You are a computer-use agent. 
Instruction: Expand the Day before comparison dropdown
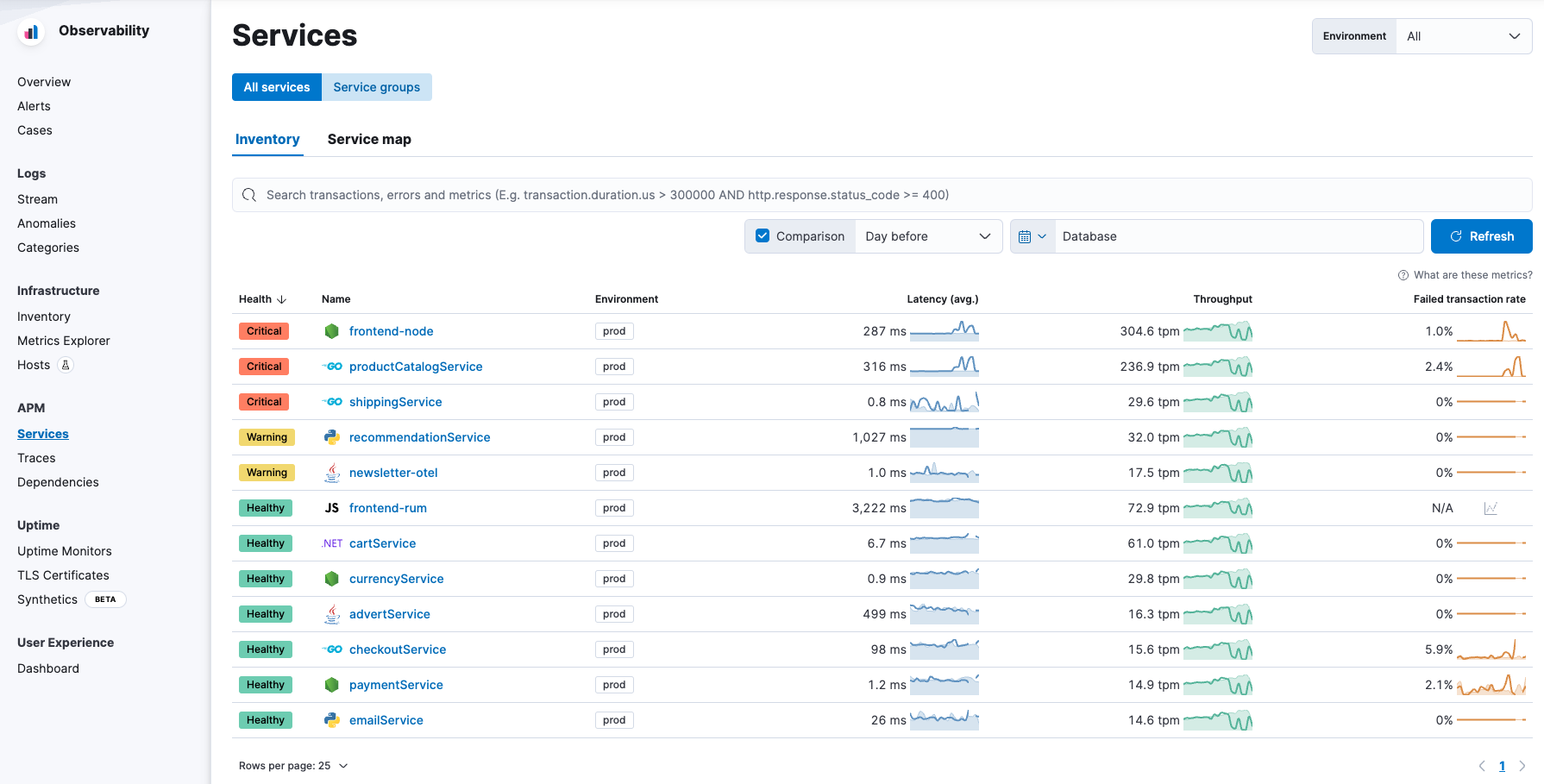927,236
